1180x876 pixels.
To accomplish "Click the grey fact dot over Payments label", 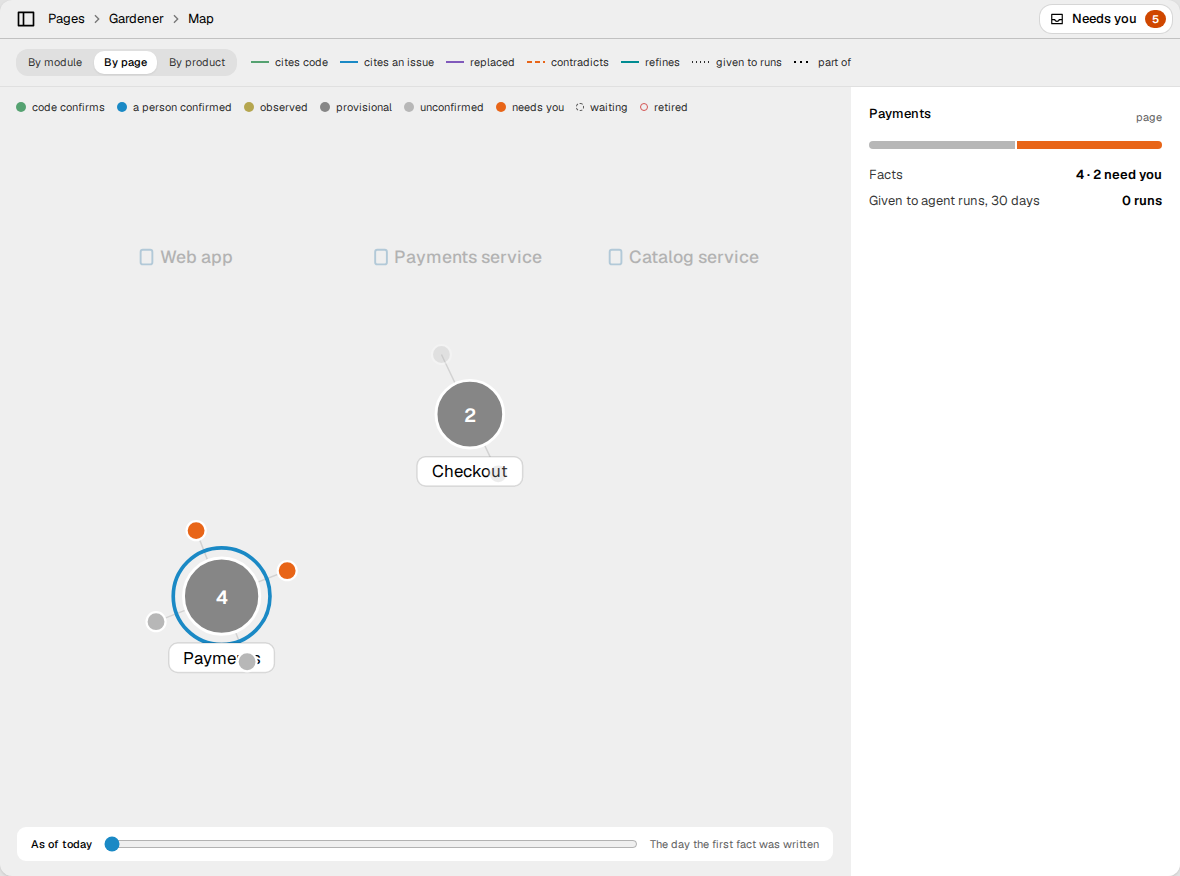I will (x=247, y=662).
